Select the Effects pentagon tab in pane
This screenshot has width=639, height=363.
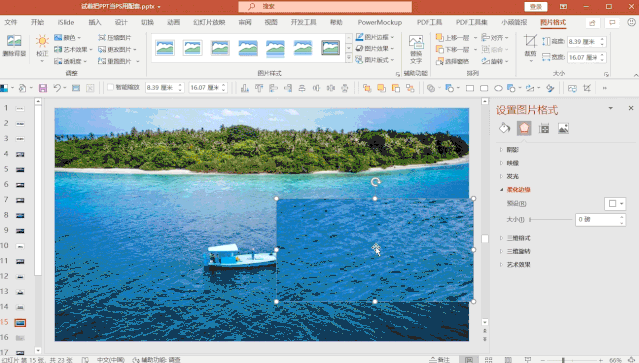(x=524, y=128)
